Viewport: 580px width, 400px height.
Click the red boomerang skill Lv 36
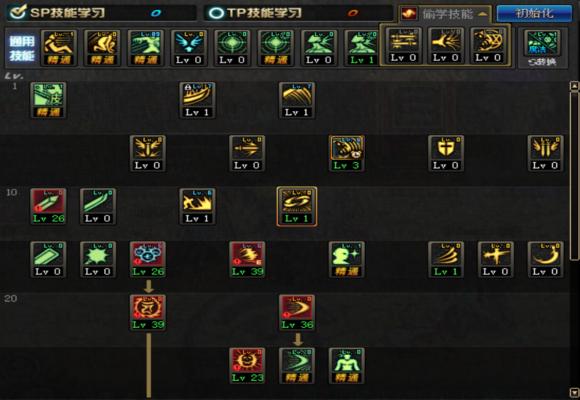pos(297,312)
